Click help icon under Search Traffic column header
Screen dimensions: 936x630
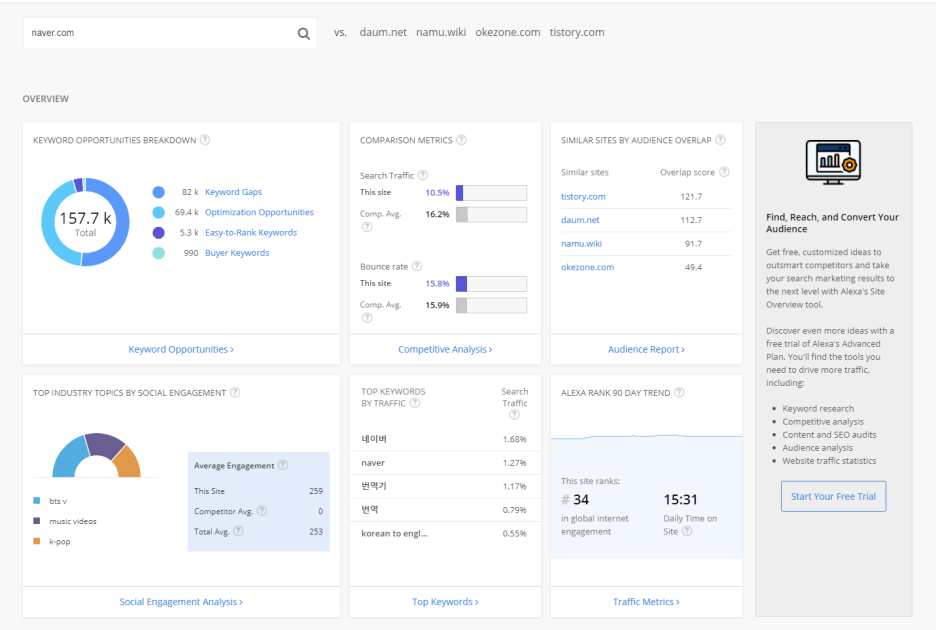[514, 415]
